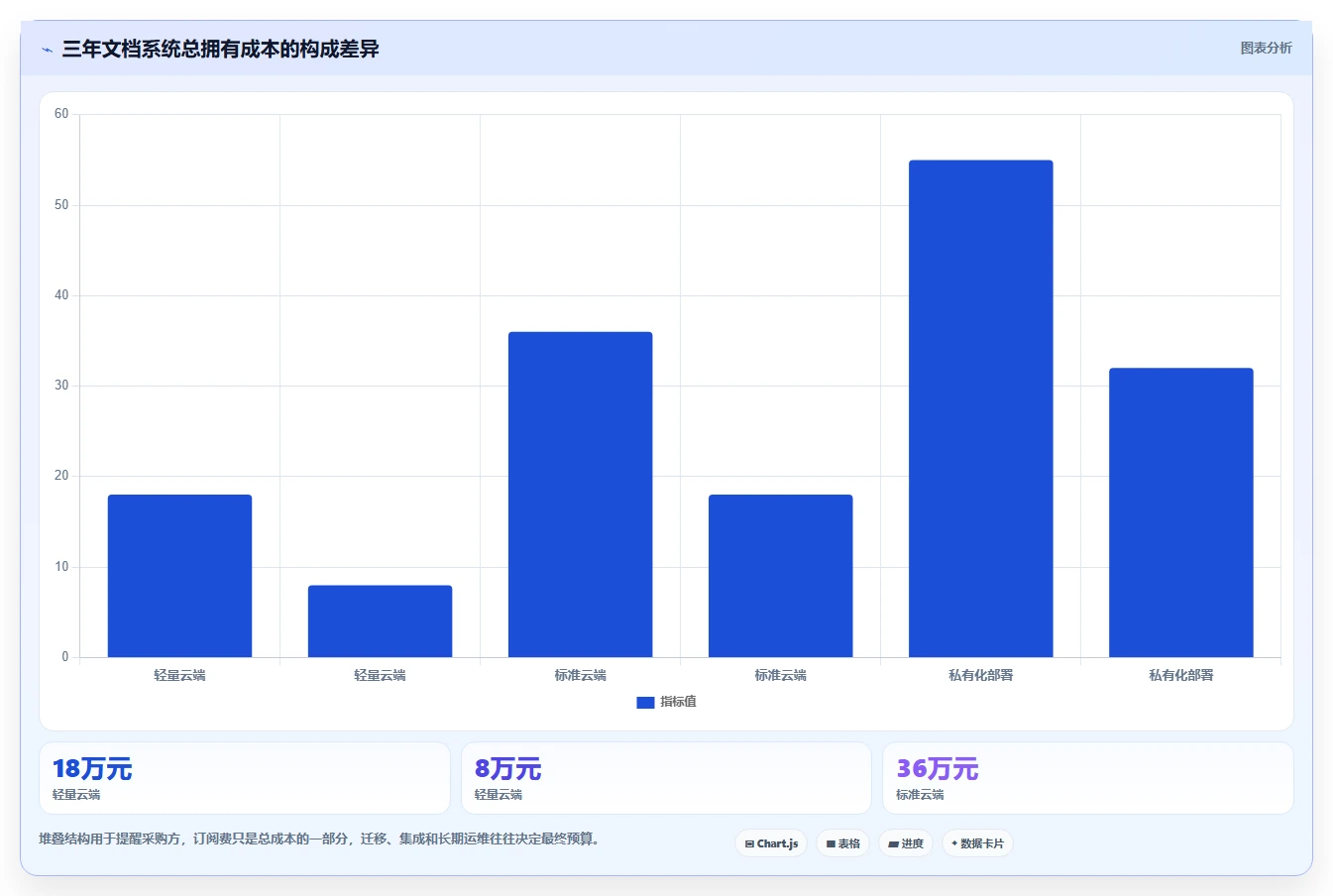Click the y-axis label 30
This screenshot has width=1333, height=896.
click(x=61, y=386)
